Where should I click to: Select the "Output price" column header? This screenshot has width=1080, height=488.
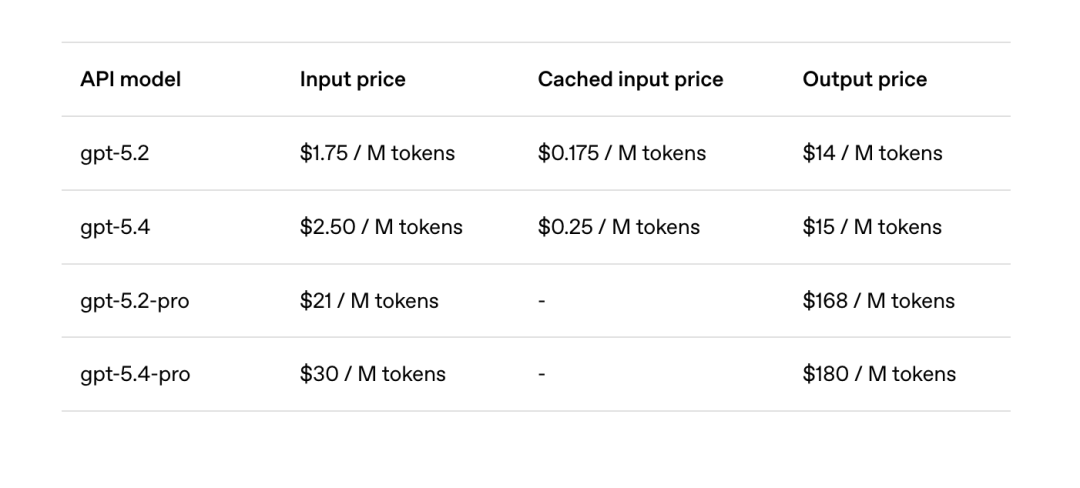(x=864, y=80)
